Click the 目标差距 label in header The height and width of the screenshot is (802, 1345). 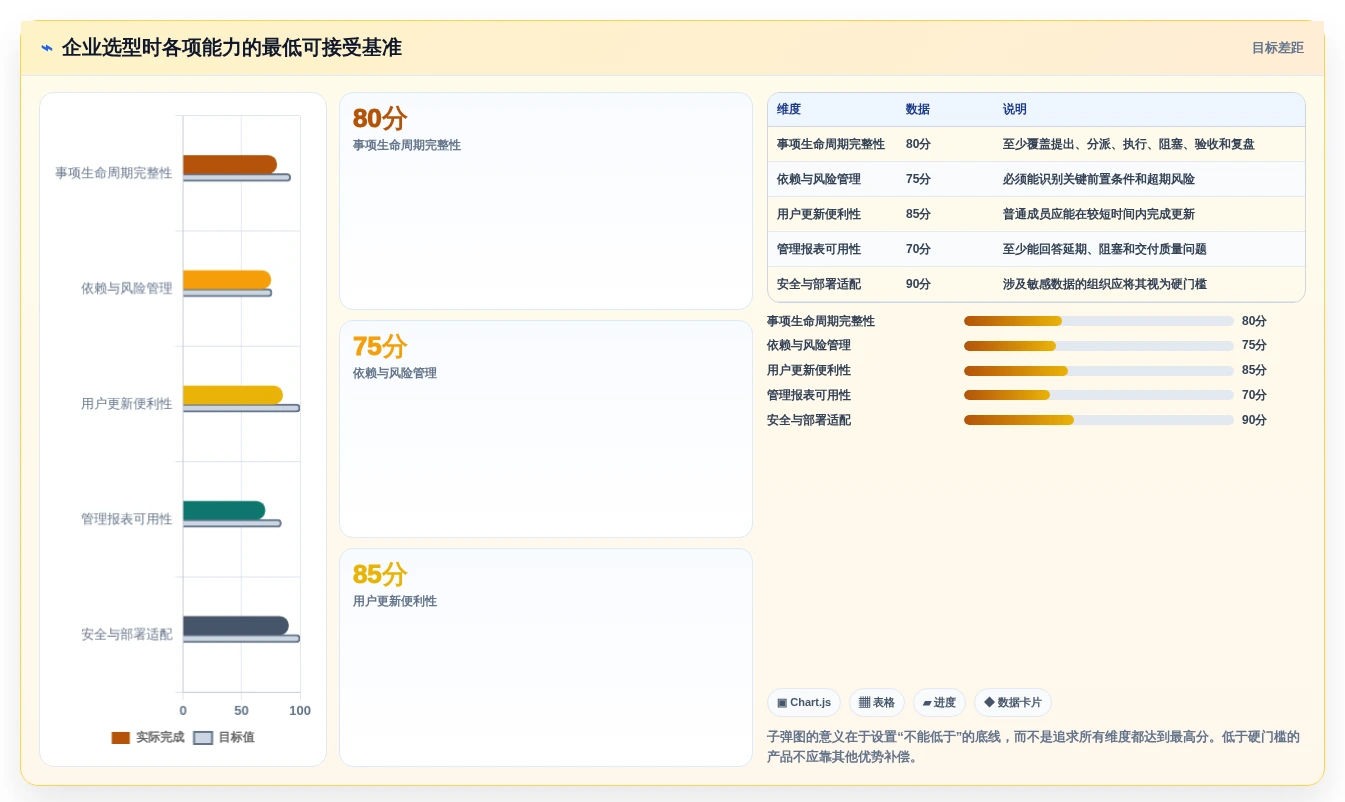point(1278,48)
